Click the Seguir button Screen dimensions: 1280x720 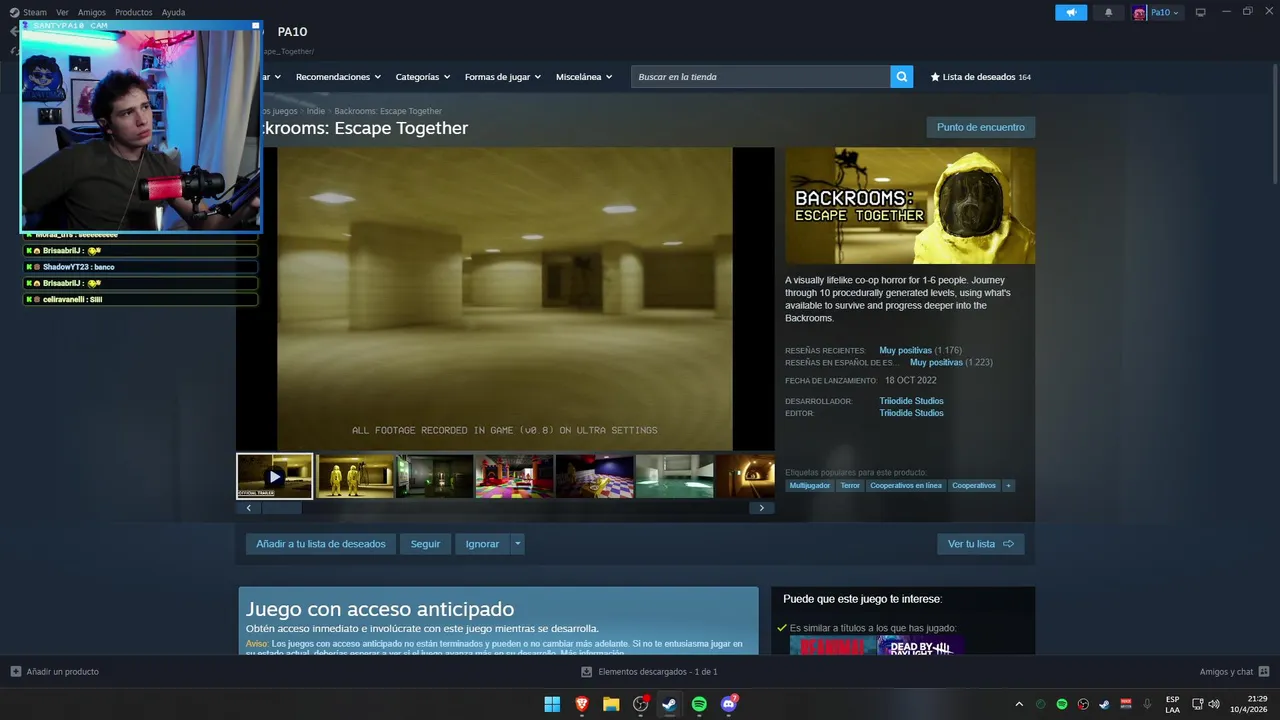[x=425, y=544]
